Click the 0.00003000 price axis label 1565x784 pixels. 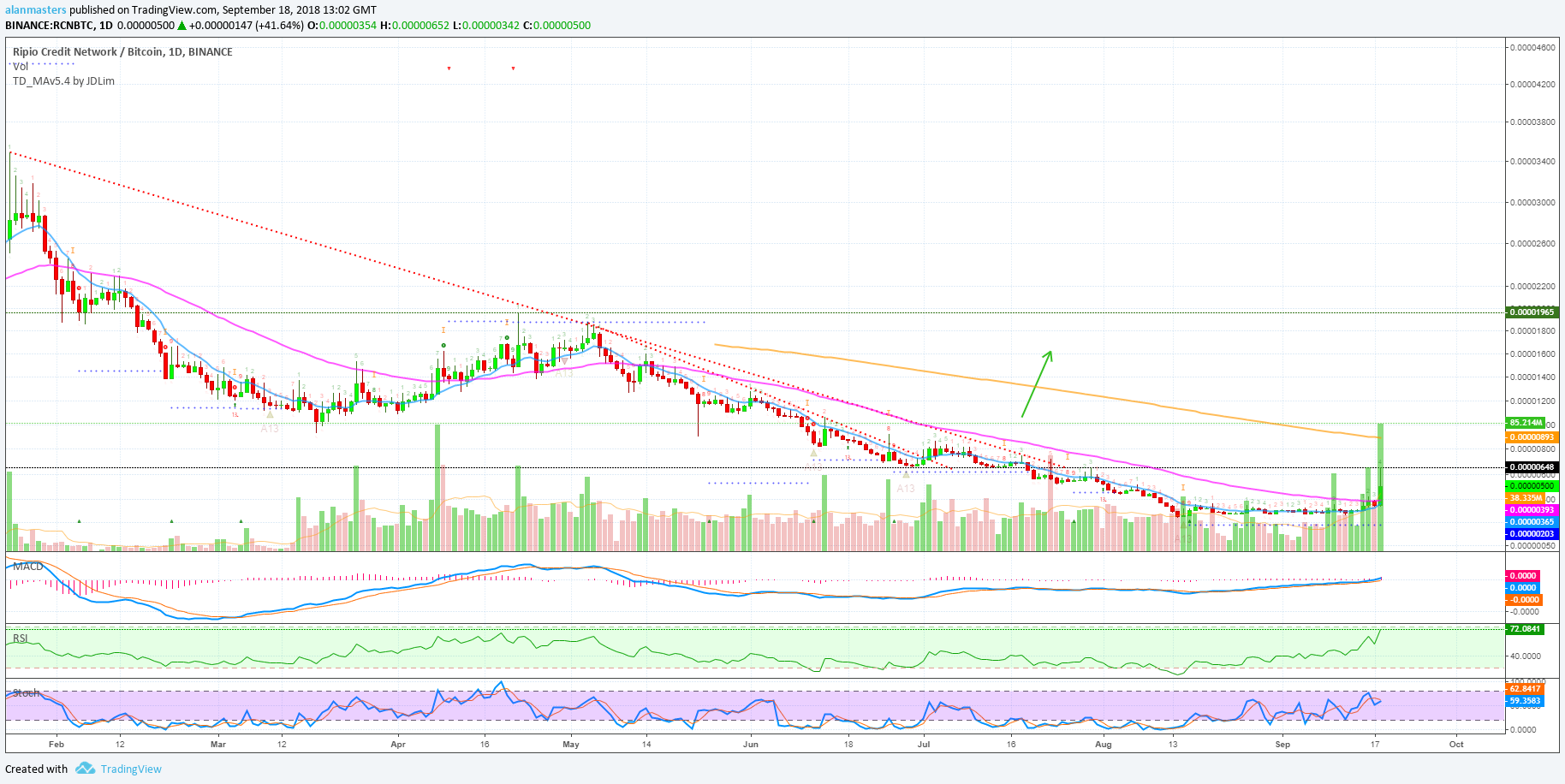(x=1532, y=203)
